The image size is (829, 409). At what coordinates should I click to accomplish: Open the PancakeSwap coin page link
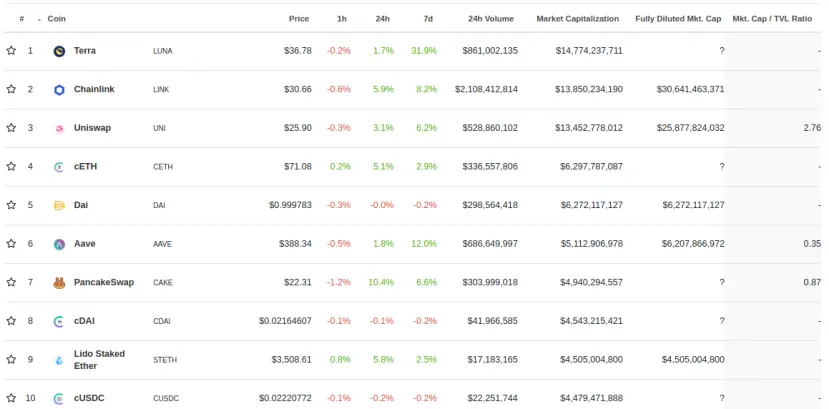click(x=104, y=282)
